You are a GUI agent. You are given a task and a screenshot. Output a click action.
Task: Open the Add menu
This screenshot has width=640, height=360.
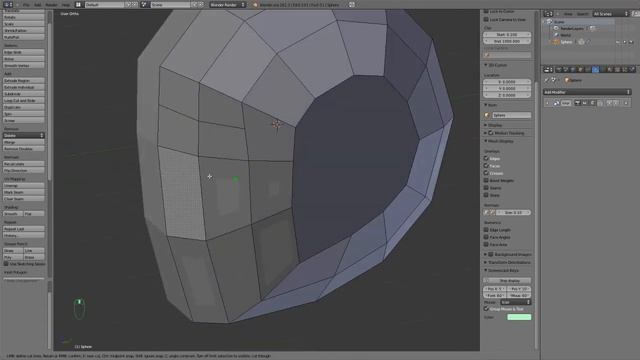tap(38, 4)
